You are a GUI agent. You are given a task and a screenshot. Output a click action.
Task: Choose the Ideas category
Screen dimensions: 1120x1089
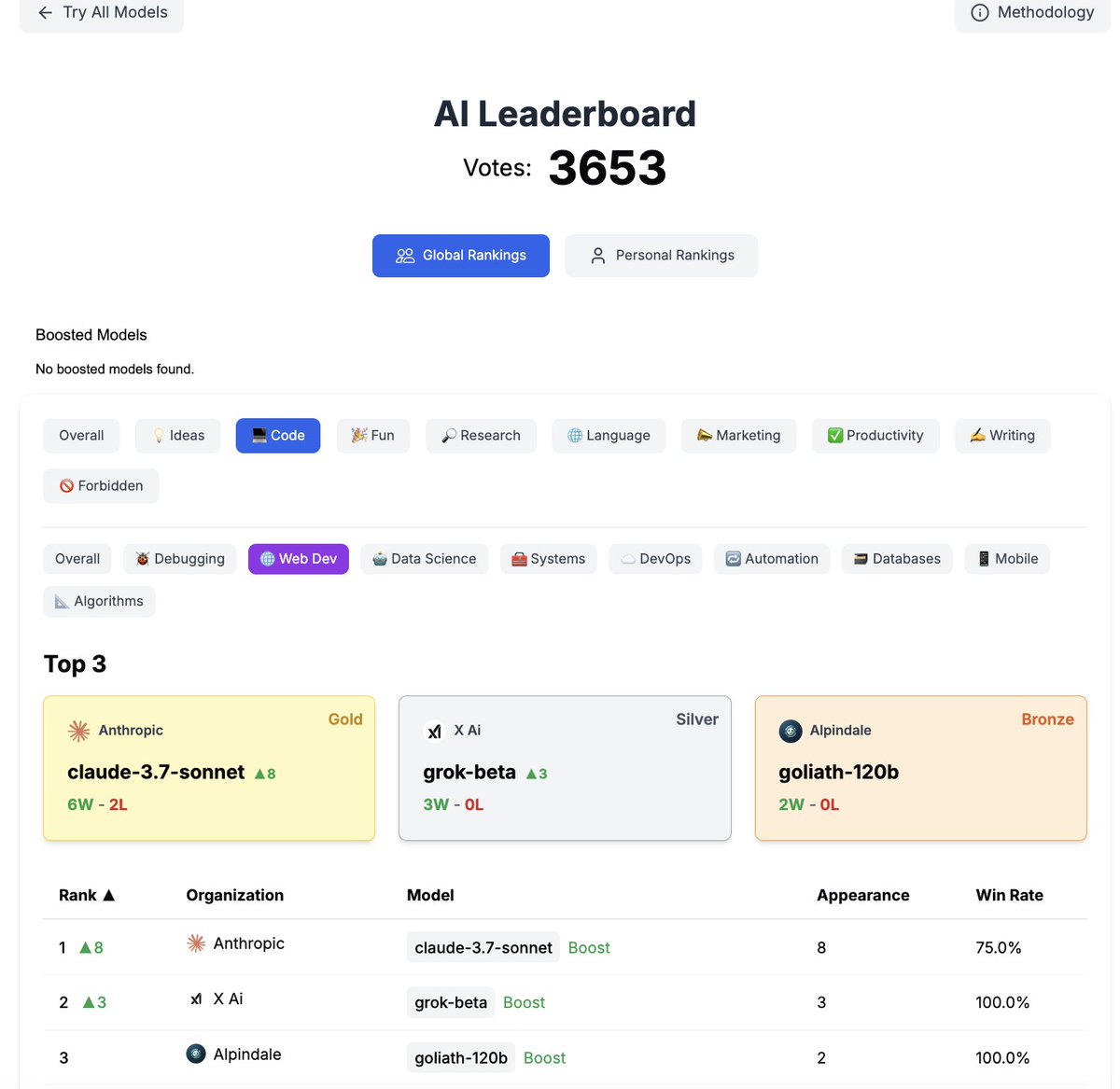[x=177, y=436]
